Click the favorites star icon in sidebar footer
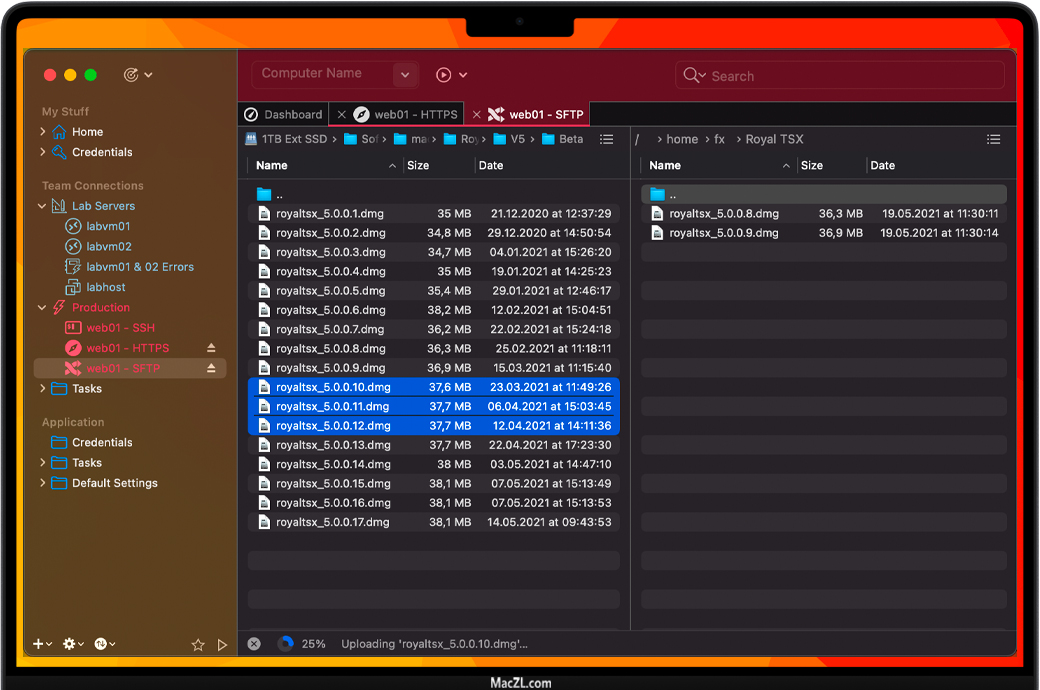This screenshot has width=1040, height=690. (x=198, y=645)
